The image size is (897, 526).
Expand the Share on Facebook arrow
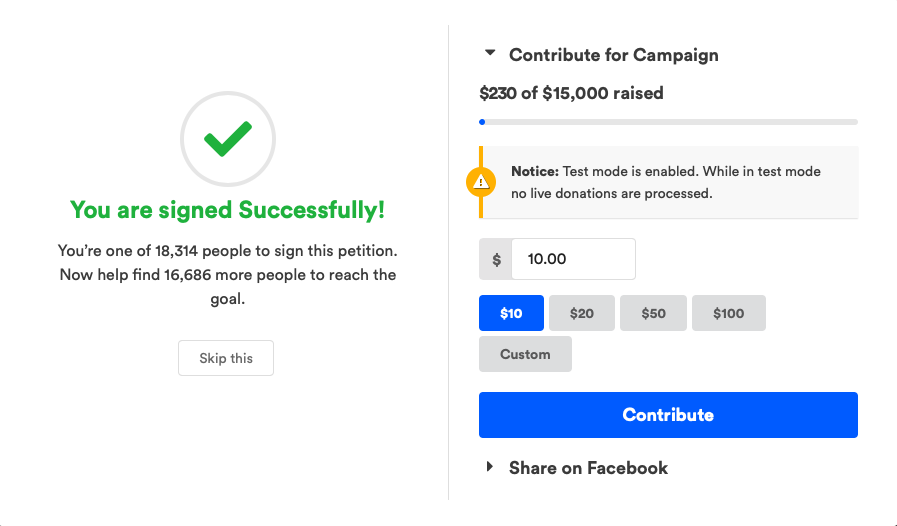(x=490, y=466)
